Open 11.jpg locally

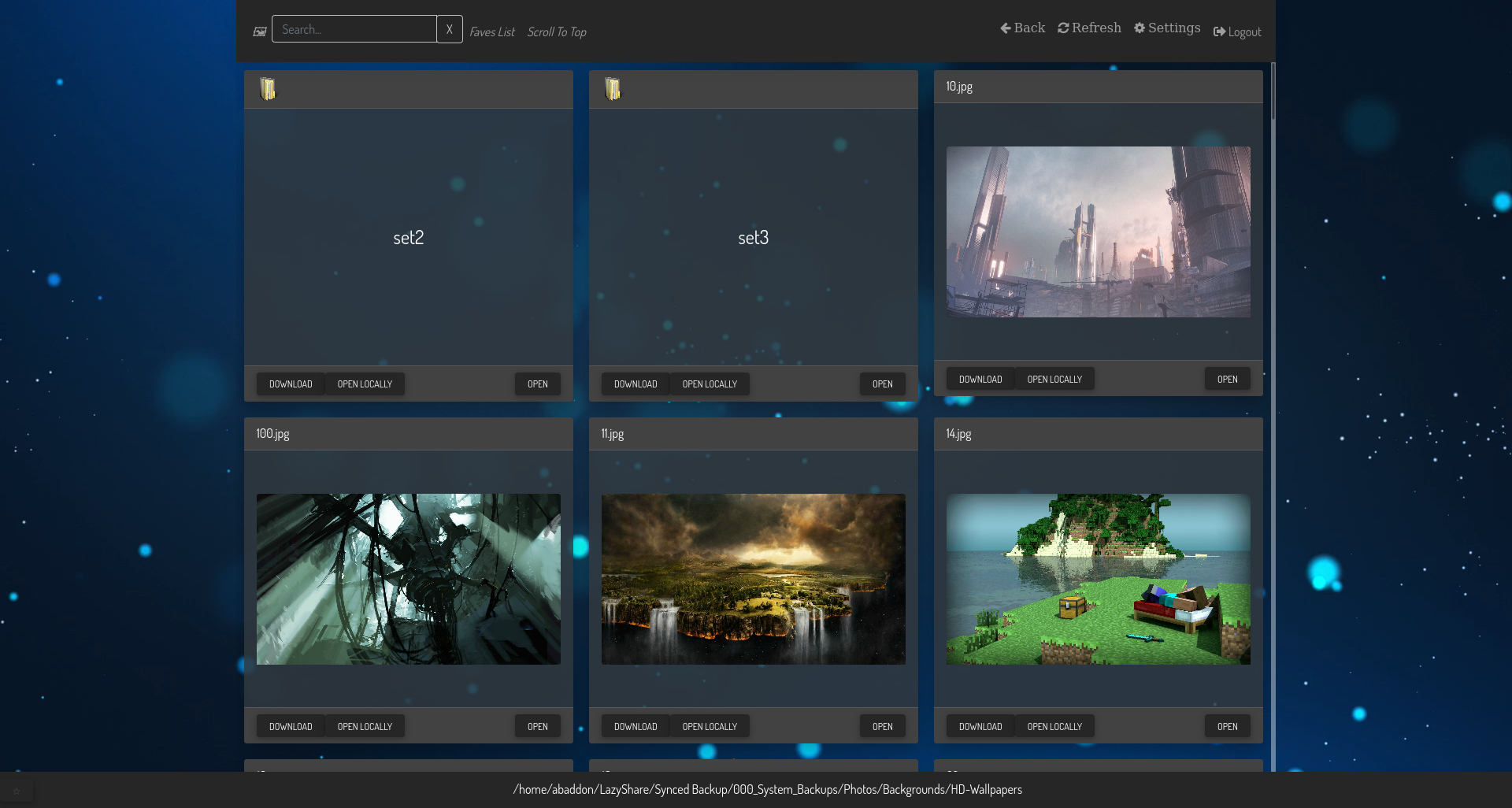pyautogui.click(x=710, y=727)
